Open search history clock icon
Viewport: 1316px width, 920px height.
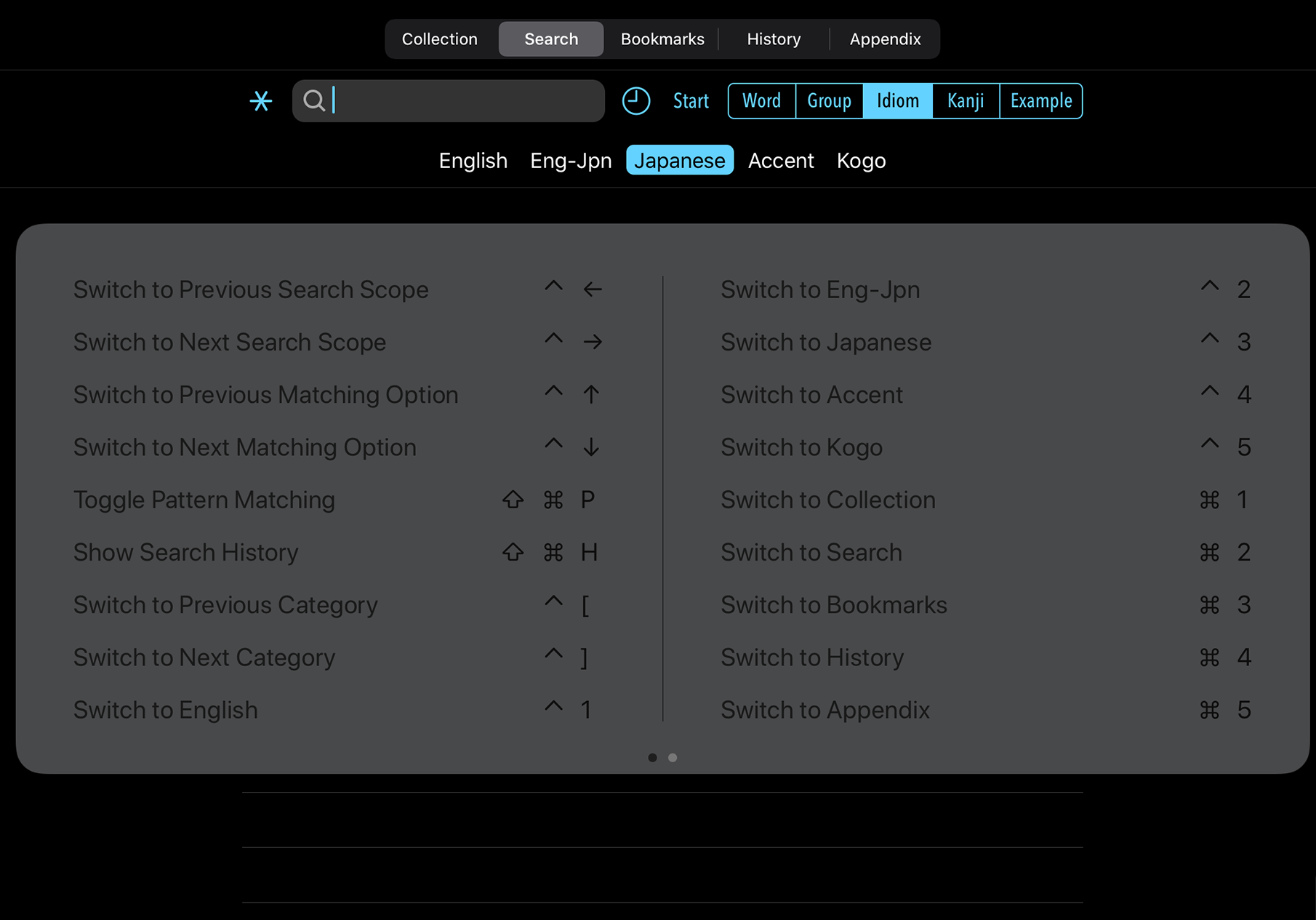tap(635, 100)
